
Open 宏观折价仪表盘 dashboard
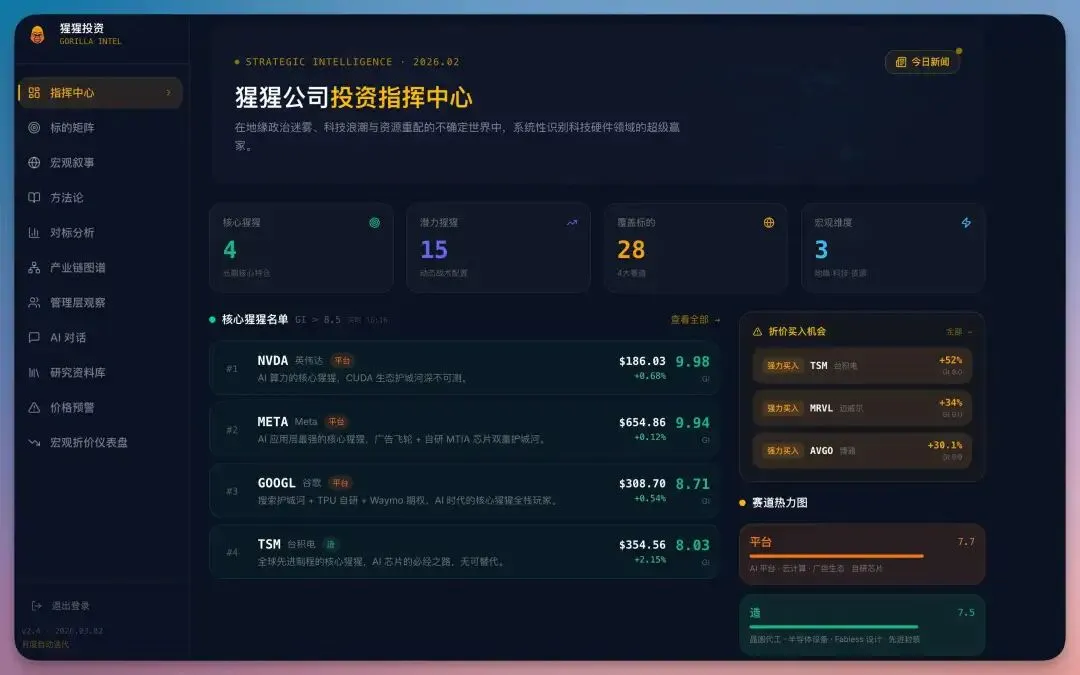101,442
